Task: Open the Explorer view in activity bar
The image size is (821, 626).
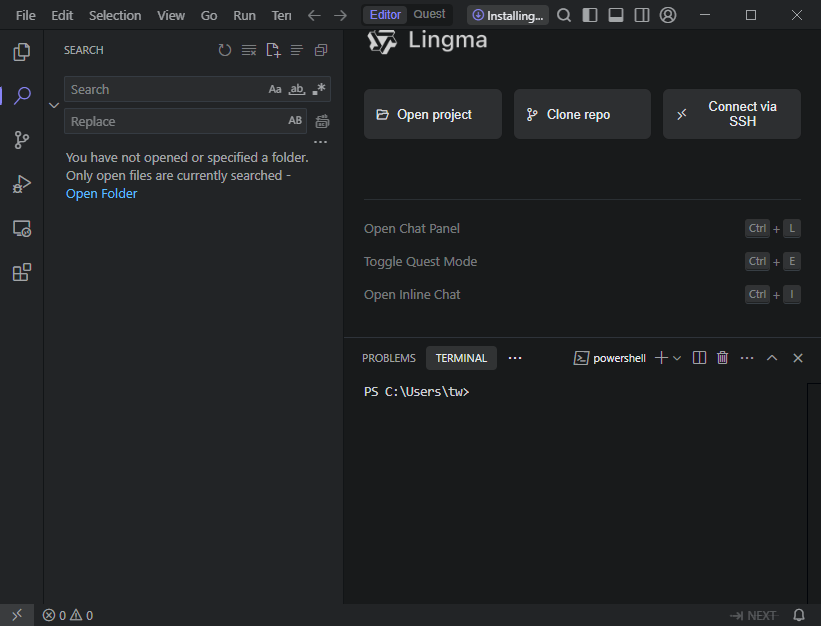Action: 21,52
